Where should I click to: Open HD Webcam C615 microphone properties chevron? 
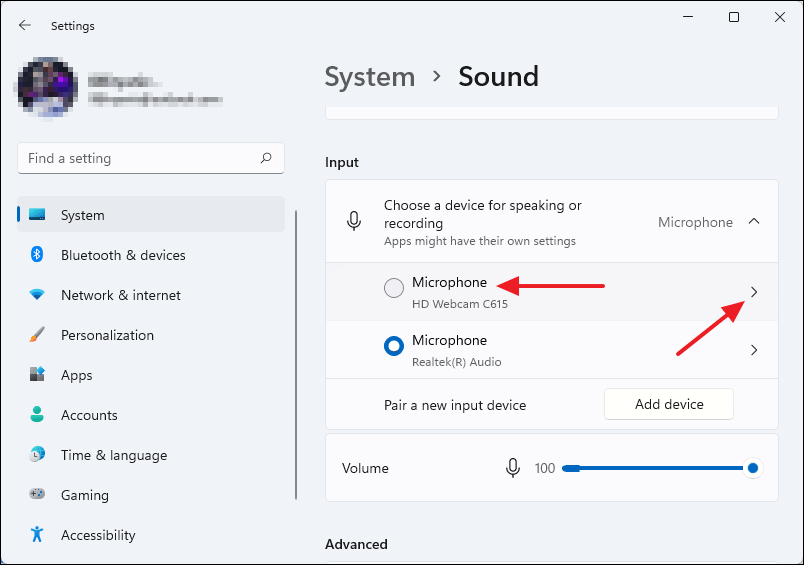point(754,292)
